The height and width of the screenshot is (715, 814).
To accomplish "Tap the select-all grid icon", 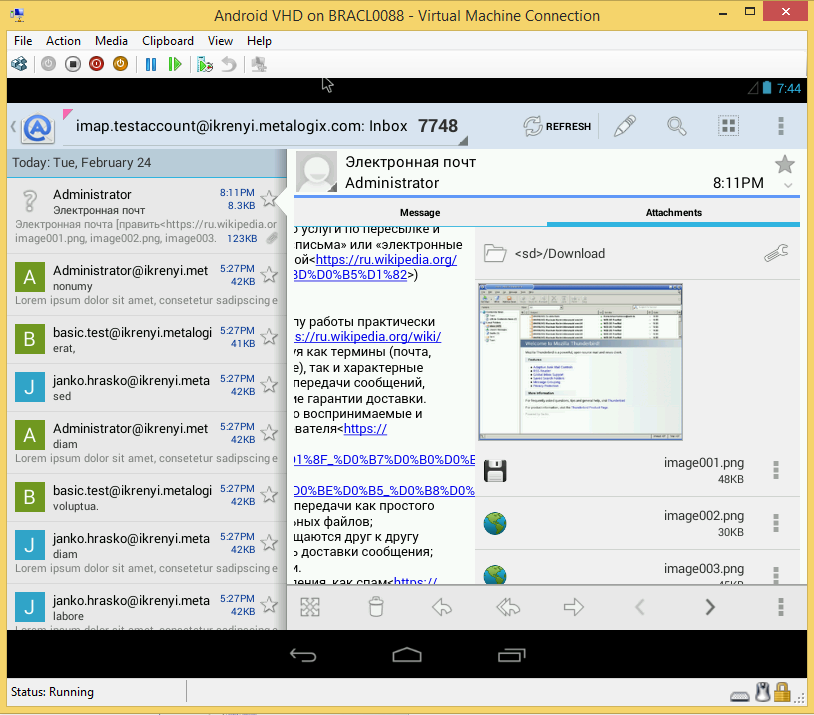I will click(728, 126).
